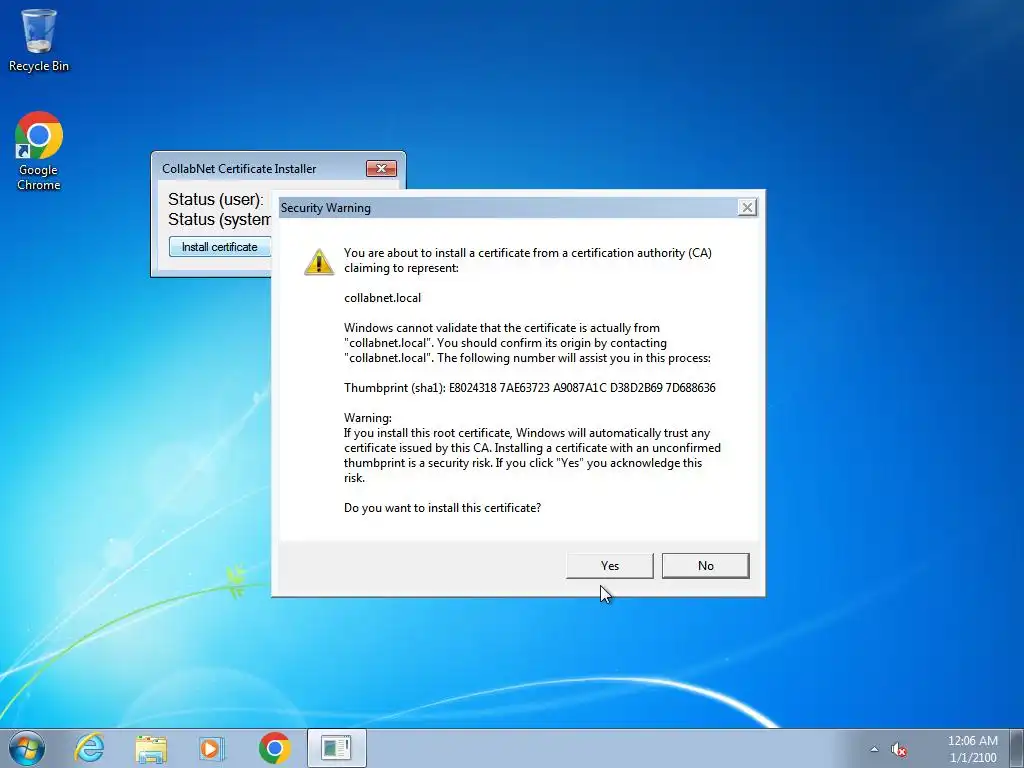Click the sha1 thumbprint text line
This screenshot has width=1024, height=768.
[x=530, y=388]
